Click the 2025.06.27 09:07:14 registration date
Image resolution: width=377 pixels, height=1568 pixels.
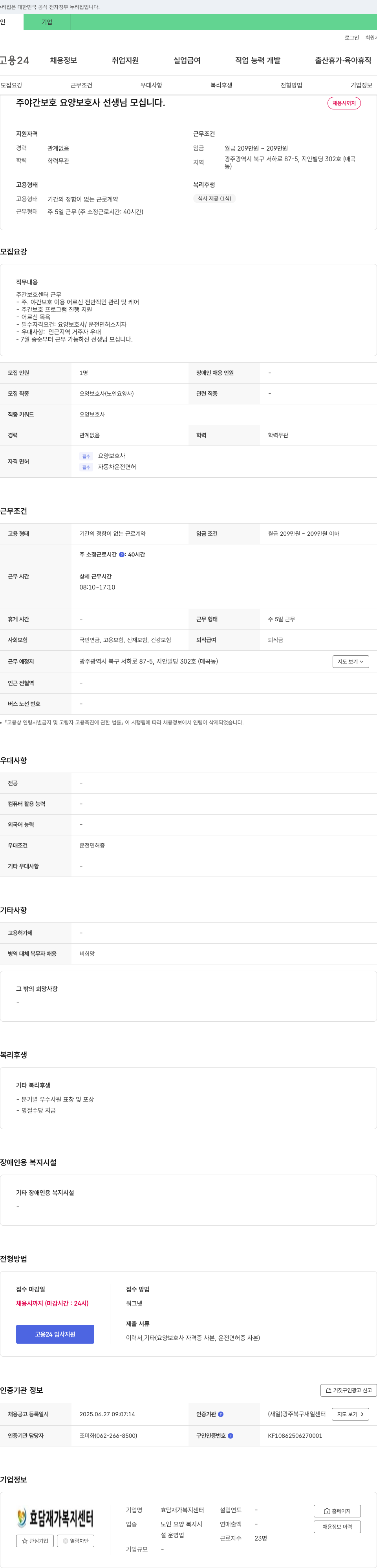point(107,1414)
